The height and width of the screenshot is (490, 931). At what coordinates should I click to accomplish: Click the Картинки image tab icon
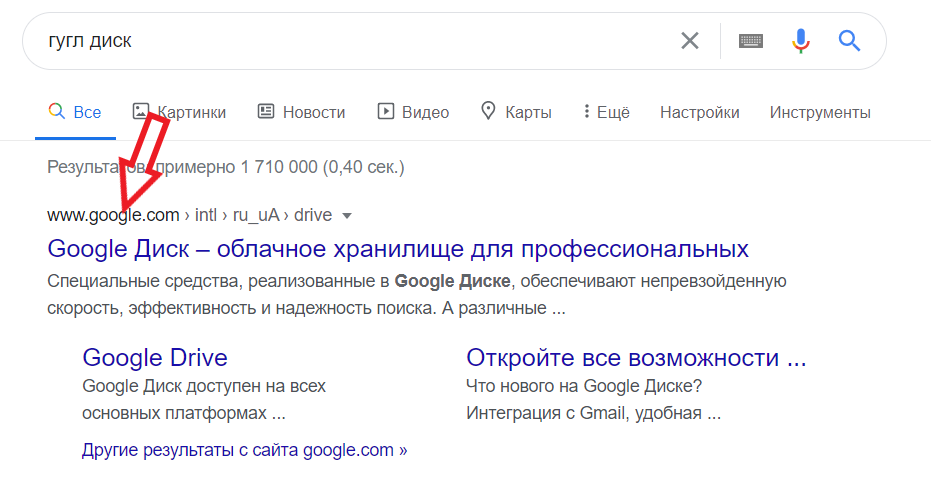pyautogui.click(x=141, y=111)
